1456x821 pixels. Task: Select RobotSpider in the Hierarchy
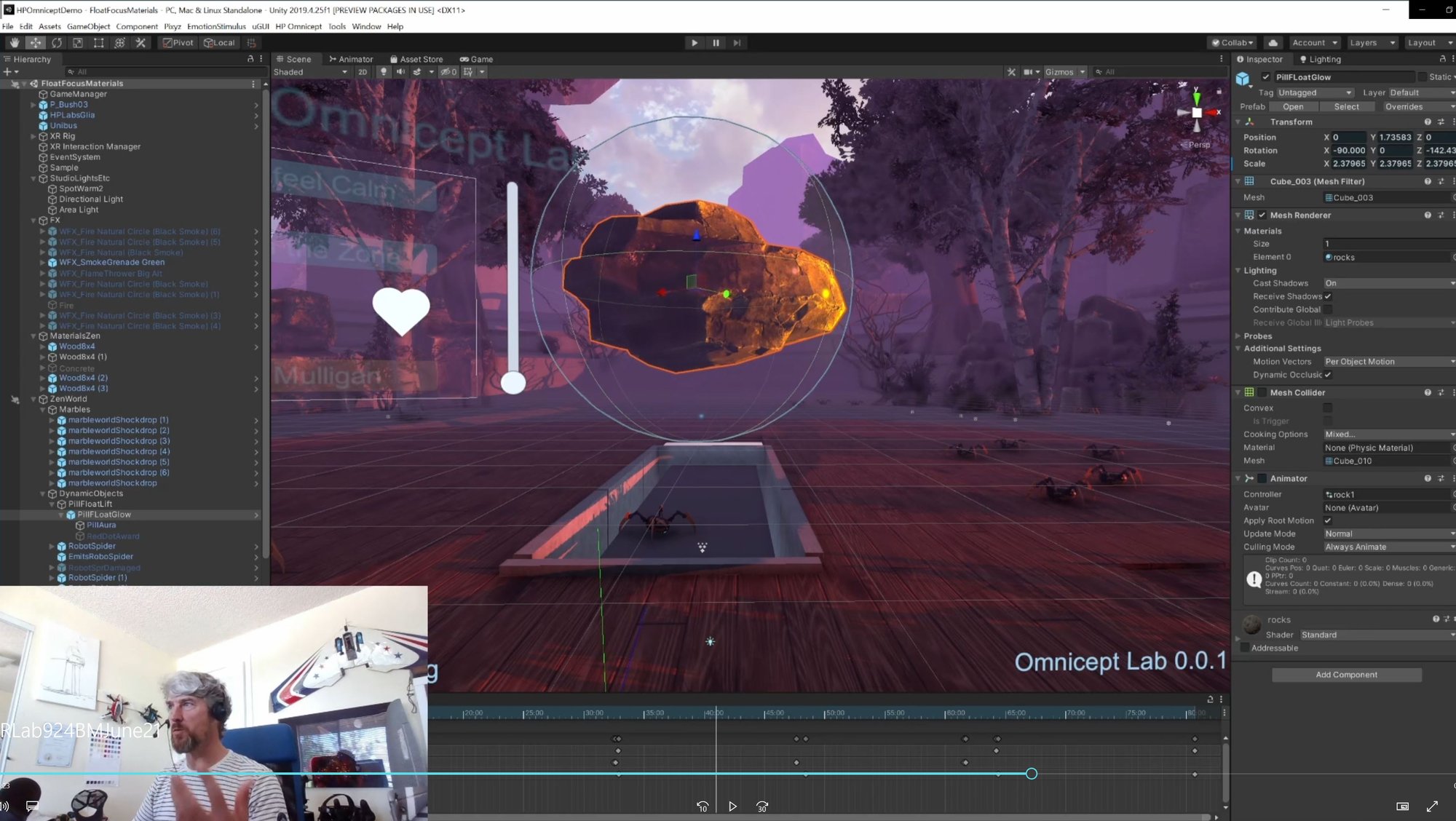coord(92,547)
